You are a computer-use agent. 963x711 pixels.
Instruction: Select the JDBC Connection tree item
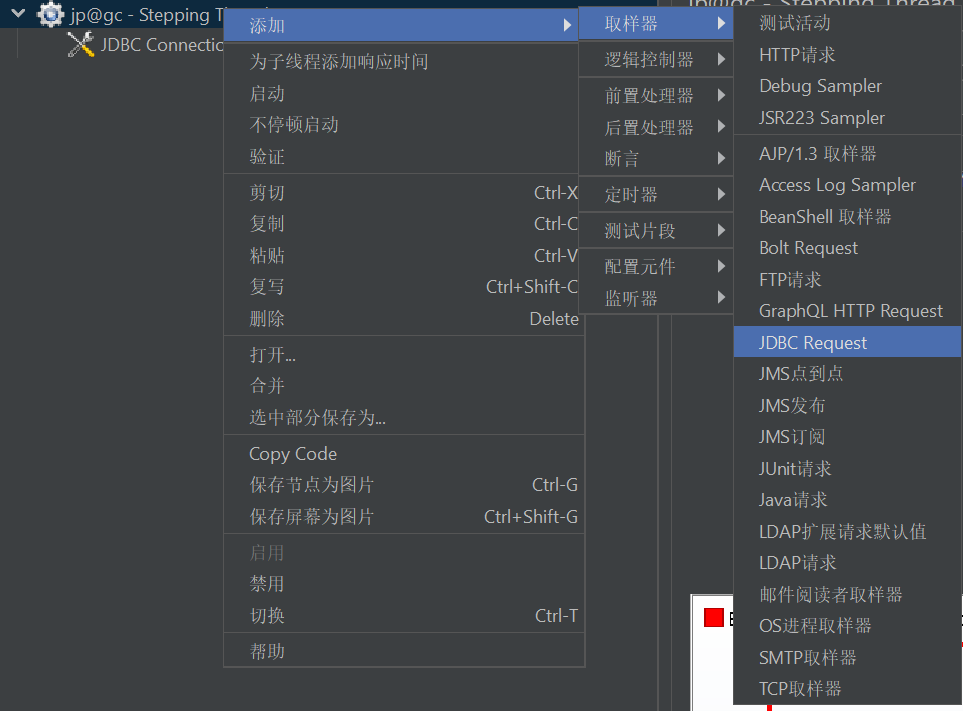(x=162, y=45)
